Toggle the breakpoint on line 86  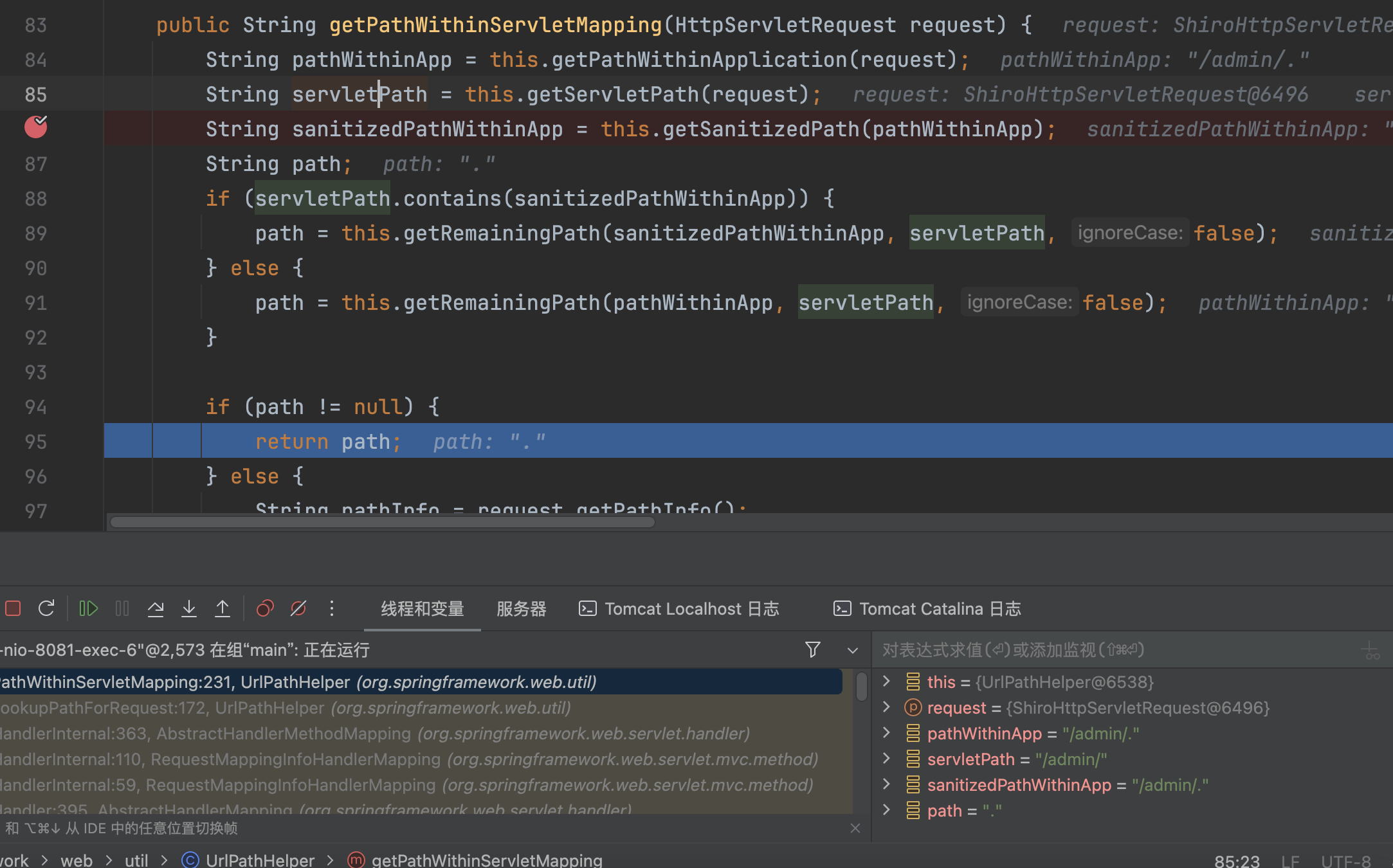tap(36, 128)
